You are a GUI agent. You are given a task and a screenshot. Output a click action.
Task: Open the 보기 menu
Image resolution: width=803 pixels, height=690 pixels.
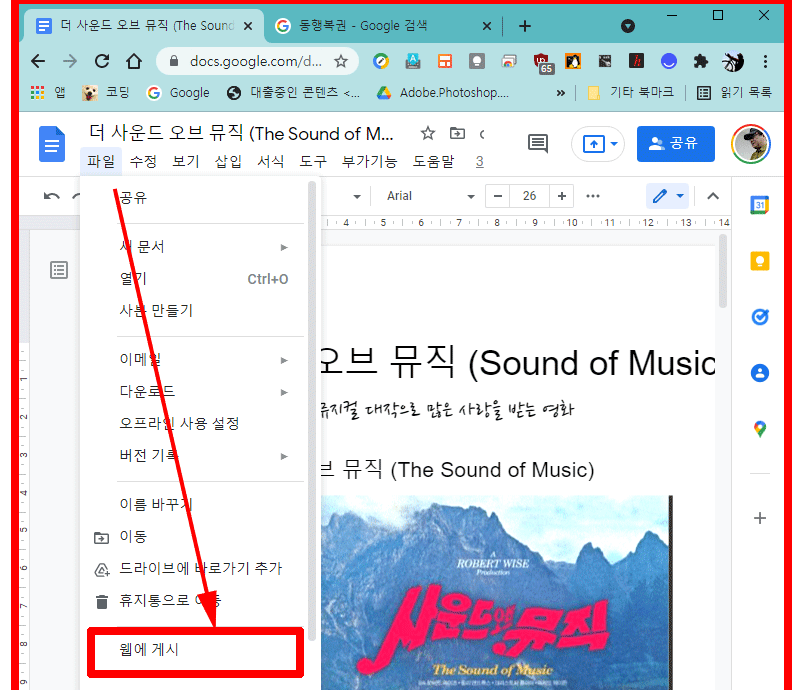coord(185,161)
